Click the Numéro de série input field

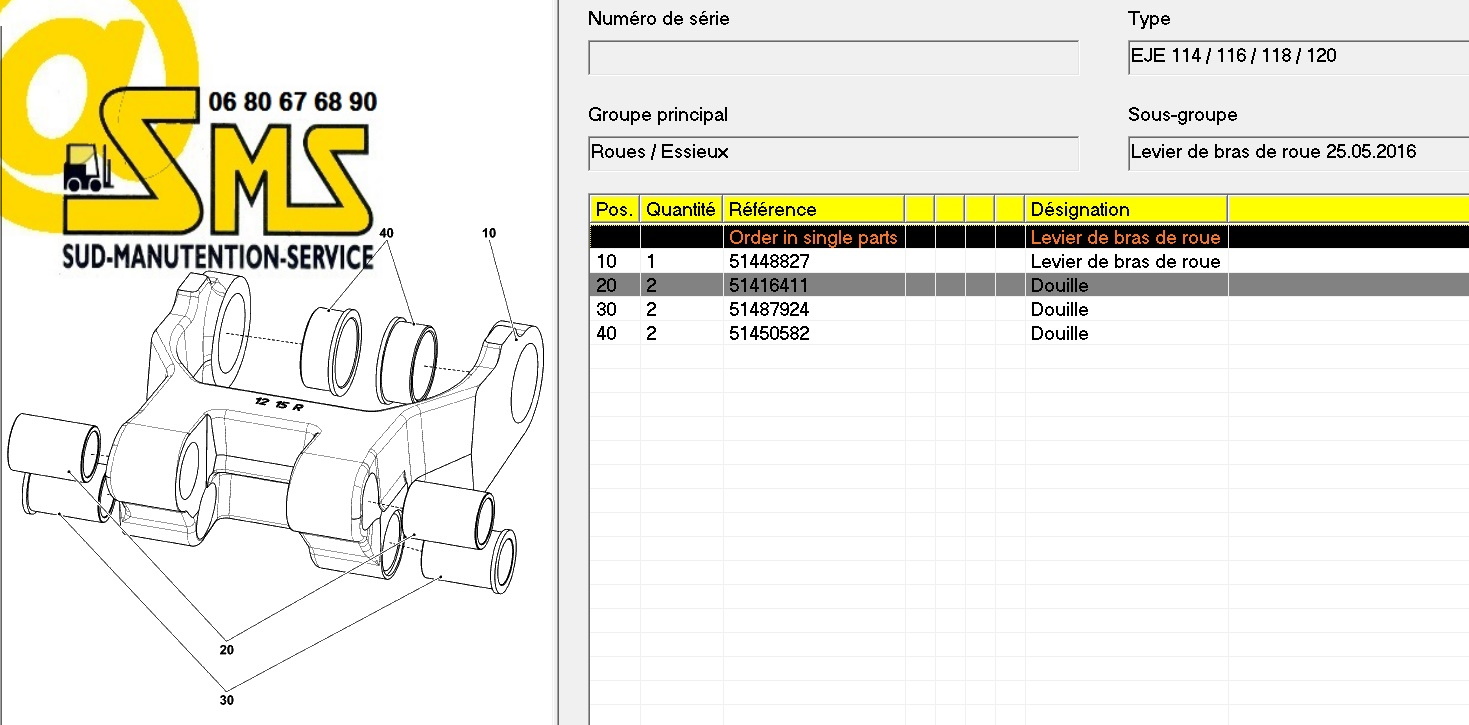(x=834, y=57)
